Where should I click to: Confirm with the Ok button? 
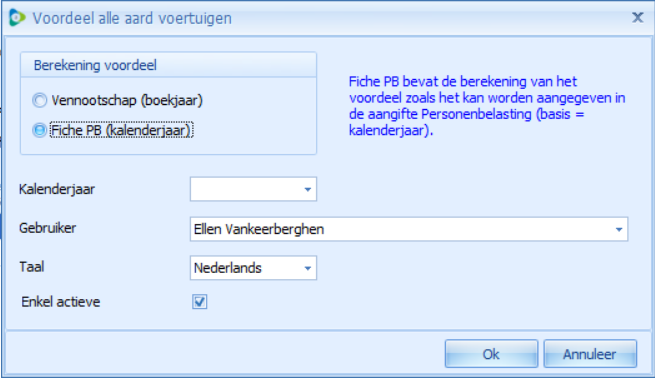[491, 354]
